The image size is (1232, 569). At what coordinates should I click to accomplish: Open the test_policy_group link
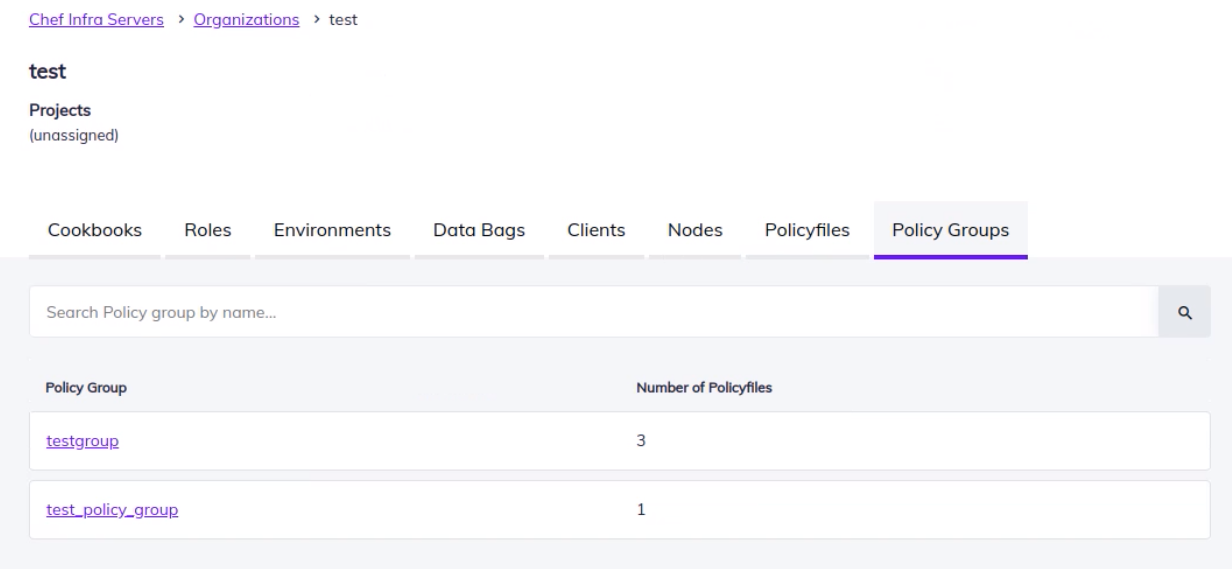click(x=112, y=510)
